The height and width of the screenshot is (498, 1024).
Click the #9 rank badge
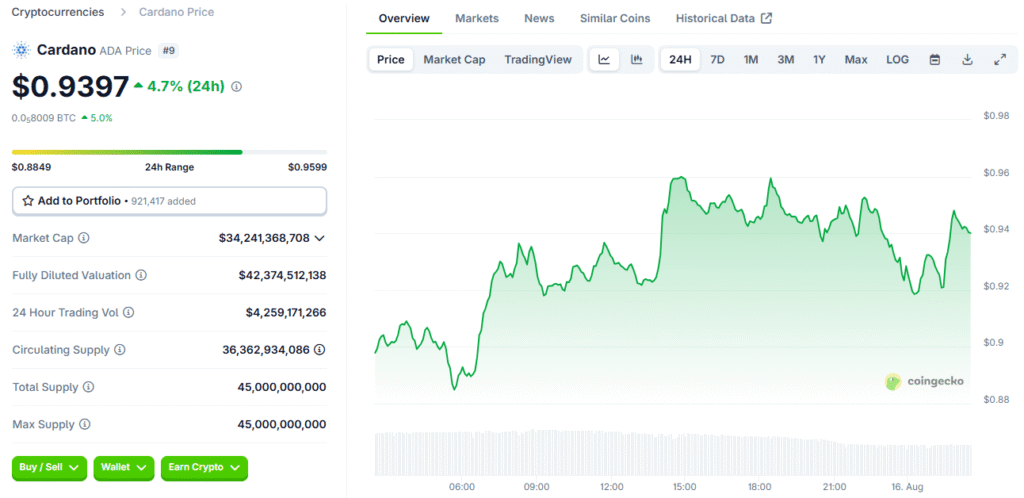tap(168, 51)
